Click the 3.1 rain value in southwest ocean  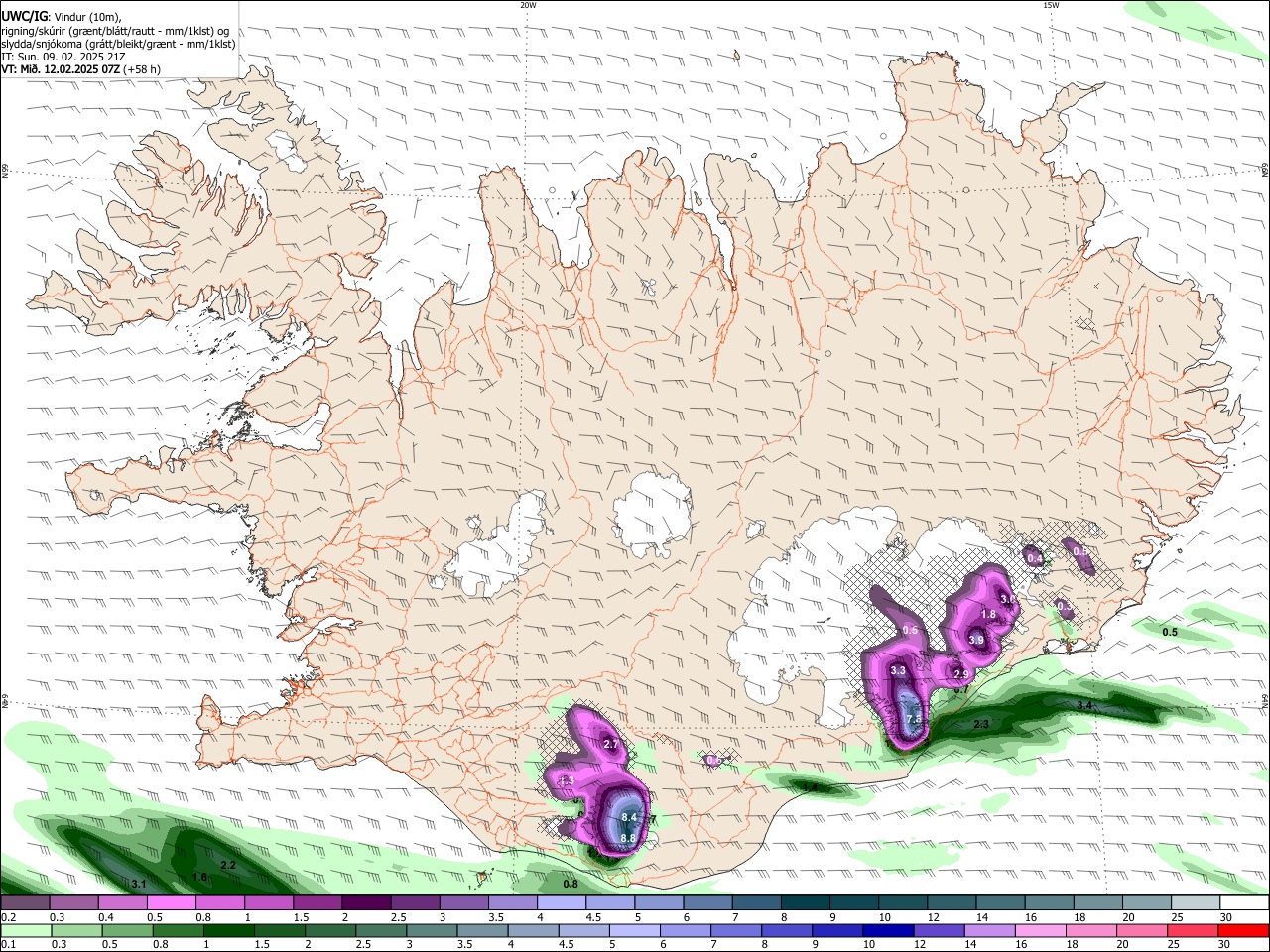pyautogui.click(x=139, y=884)
